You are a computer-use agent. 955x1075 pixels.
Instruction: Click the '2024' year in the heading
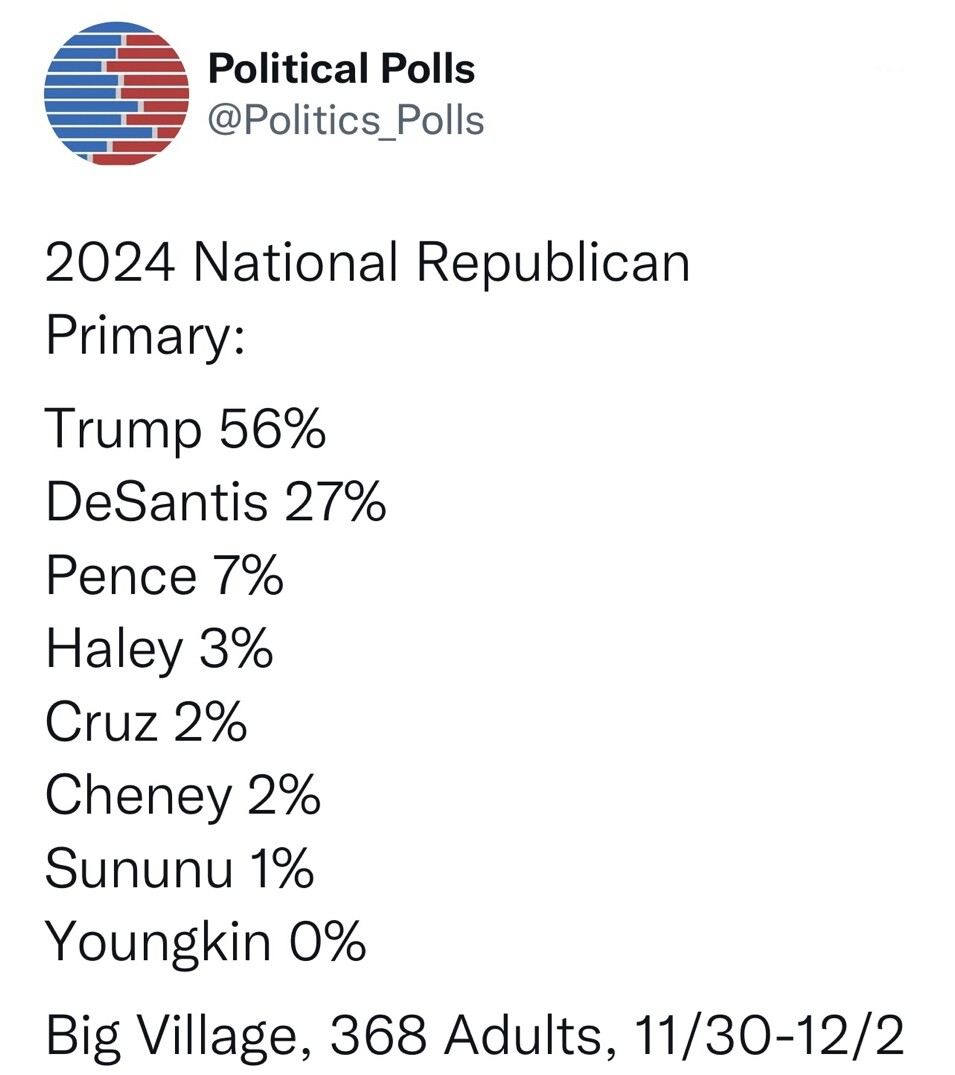110,263
